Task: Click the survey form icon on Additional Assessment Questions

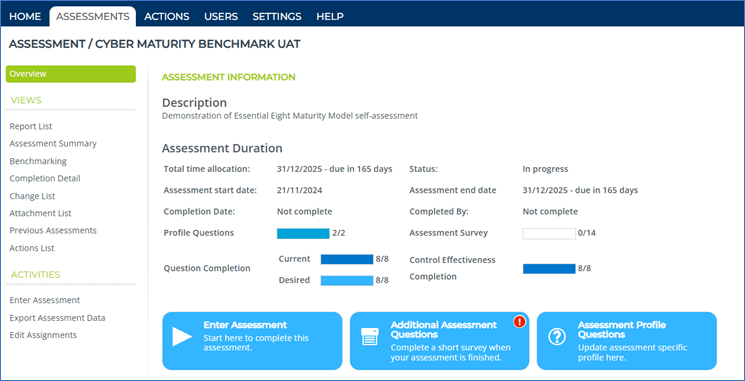Action: coord(370,337)
